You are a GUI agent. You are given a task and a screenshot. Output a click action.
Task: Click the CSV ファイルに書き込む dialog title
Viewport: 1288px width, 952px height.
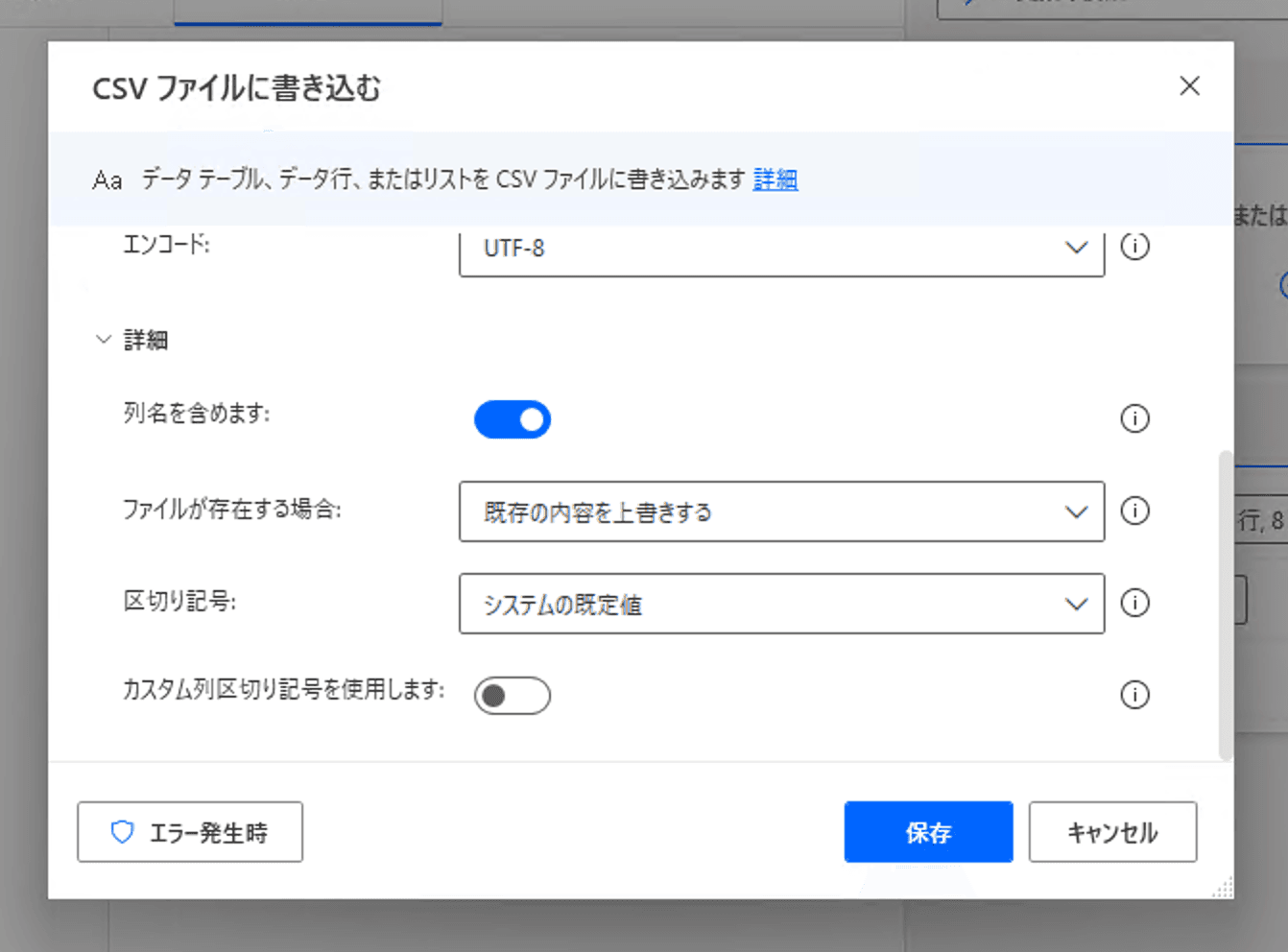[236, 88]
